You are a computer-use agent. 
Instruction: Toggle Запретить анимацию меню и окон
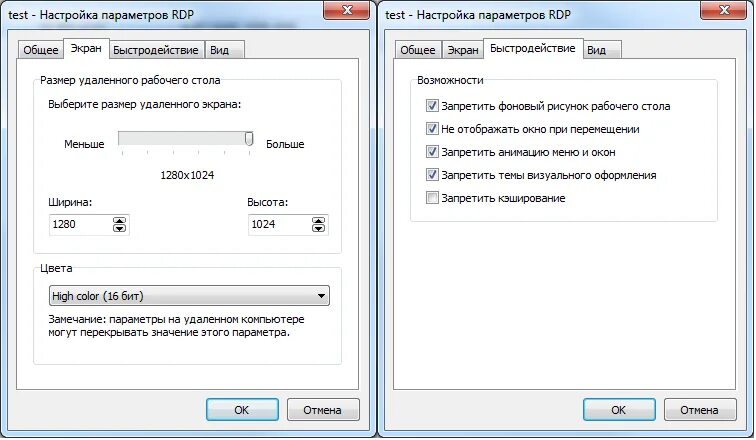pyautogui.click(x=432, y=152)
